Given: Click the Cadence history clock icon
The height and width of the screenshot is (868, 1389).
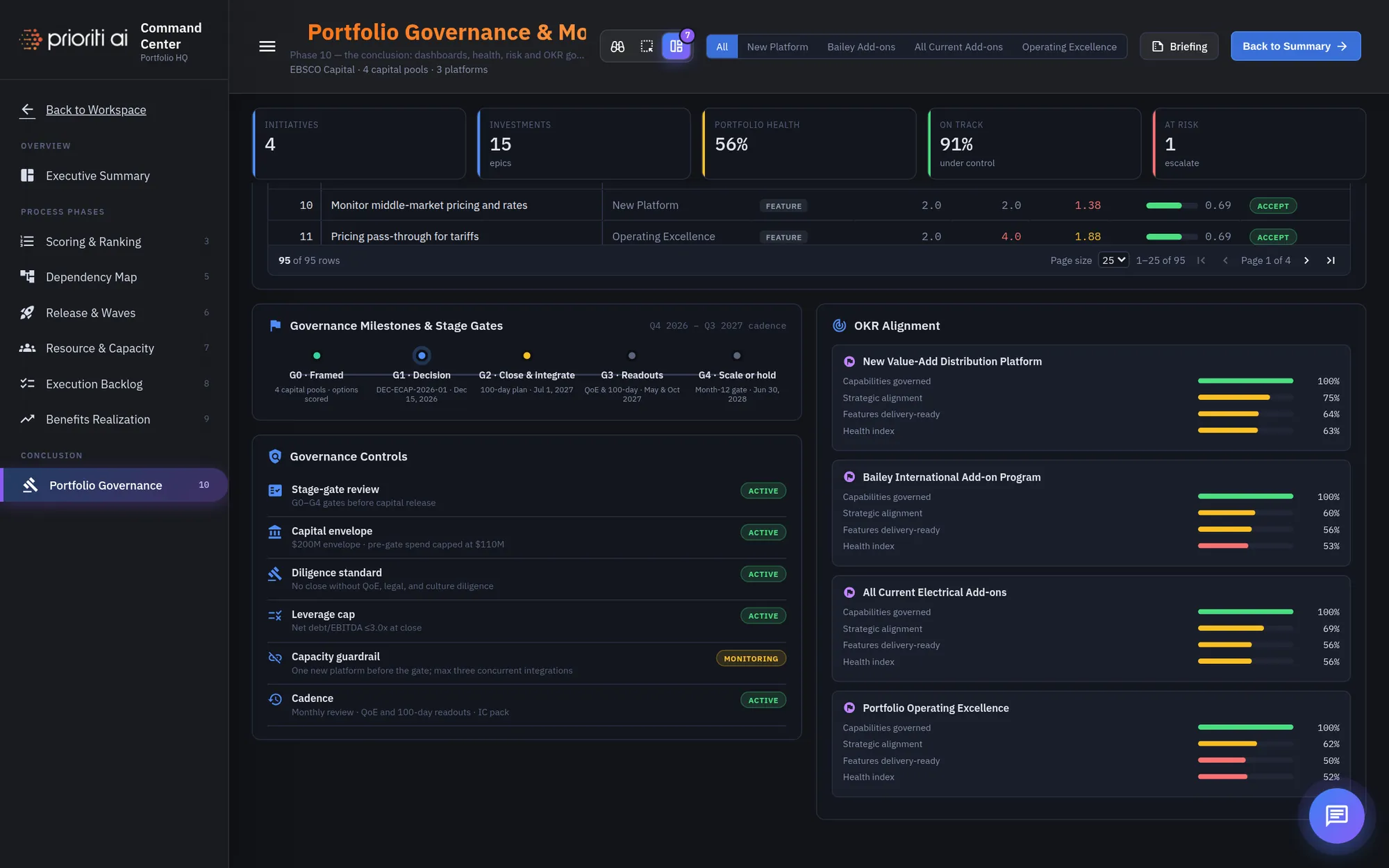Looking at the screenshot, I should coord(275,699).
